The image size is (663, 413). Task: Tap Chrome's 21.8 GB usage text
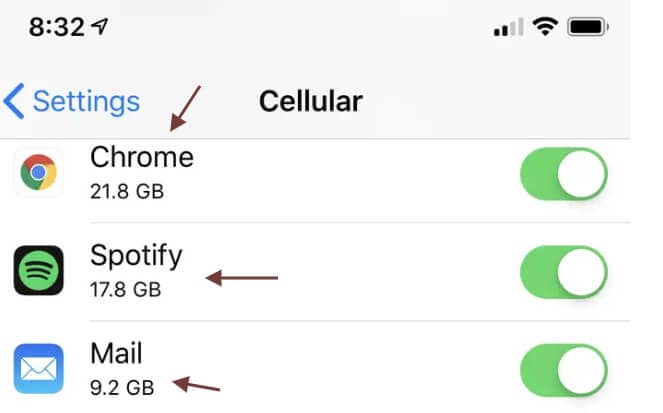pyautogui.click(x=127, y=191)
